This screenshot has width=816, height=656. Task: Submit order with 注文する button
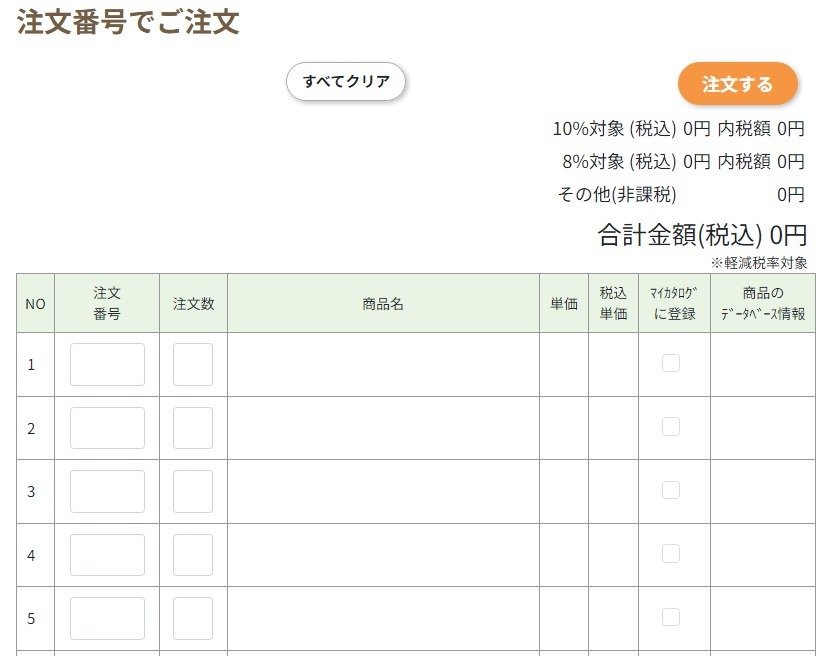(737, 84)
